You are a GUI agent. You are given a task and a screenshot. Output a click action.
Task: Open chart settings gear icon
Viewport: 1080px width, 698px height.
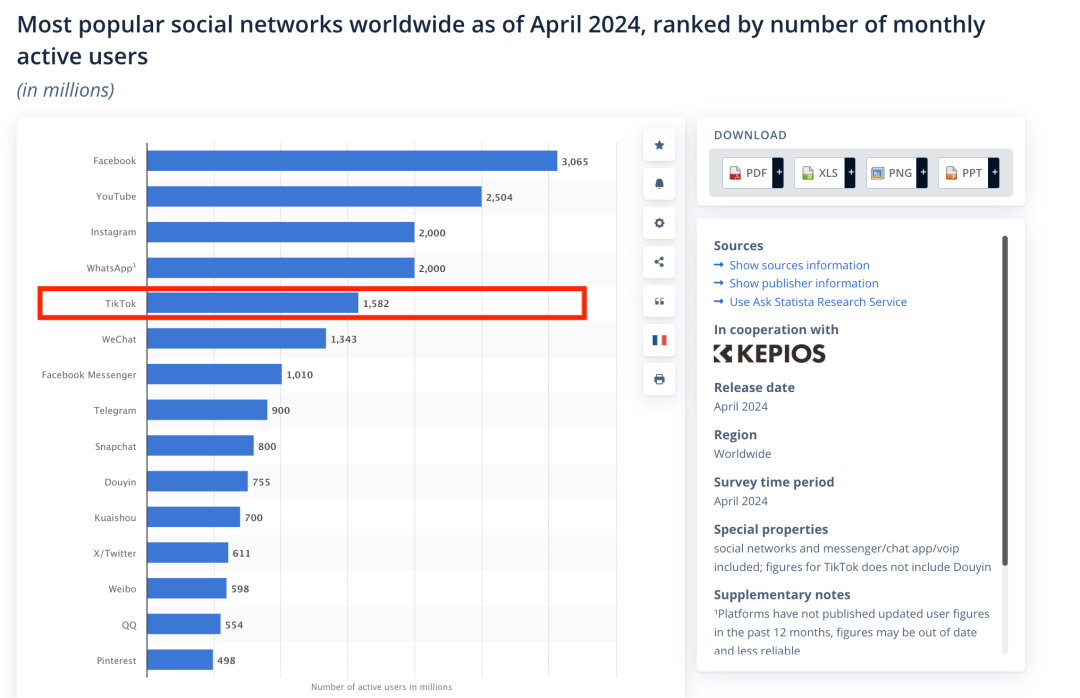click(x=659, y=223)
